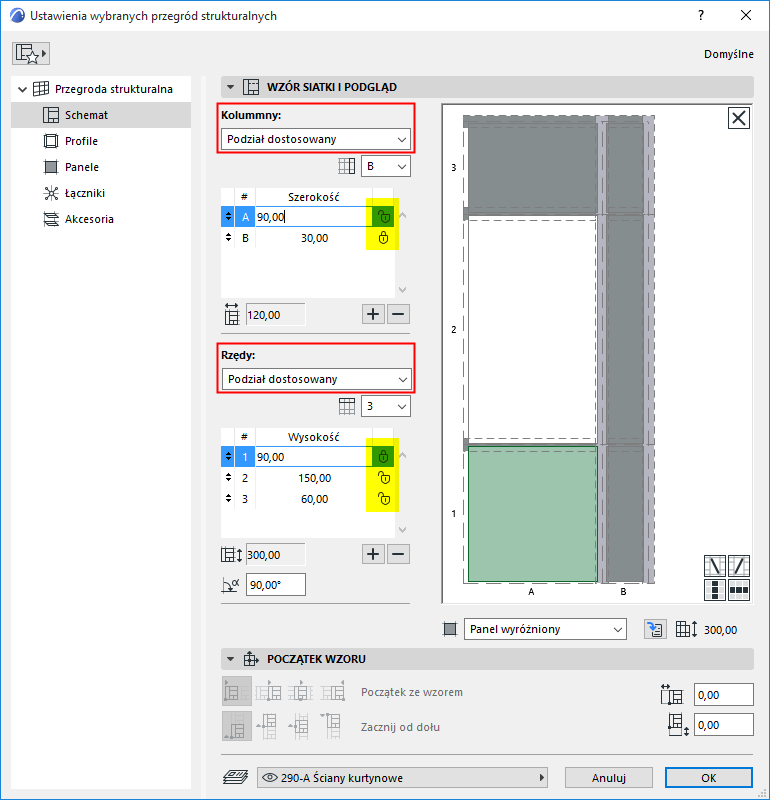The width and height of the screenshot is (770, 800).
Task: Clear pattern with X button in preview
Action: coord(738,118)
